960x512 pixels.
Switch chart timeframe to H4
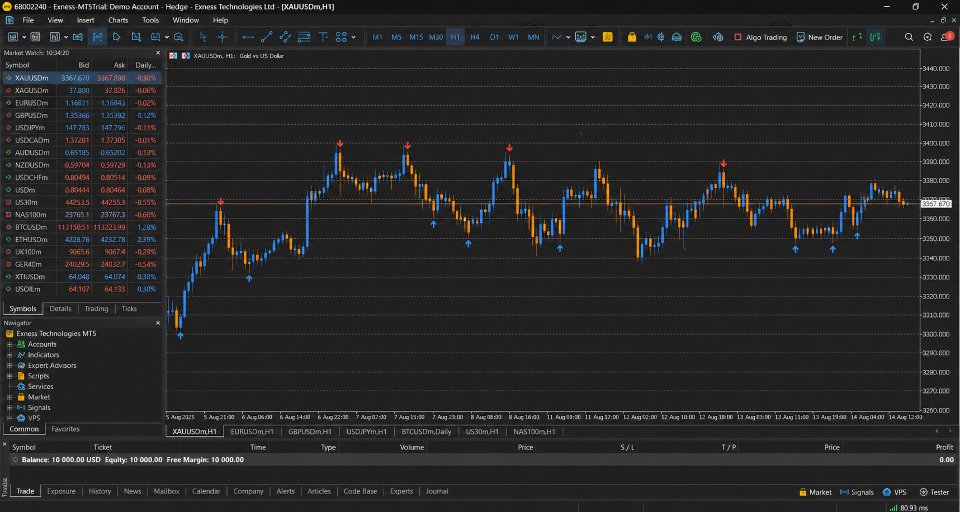point(474,37)
